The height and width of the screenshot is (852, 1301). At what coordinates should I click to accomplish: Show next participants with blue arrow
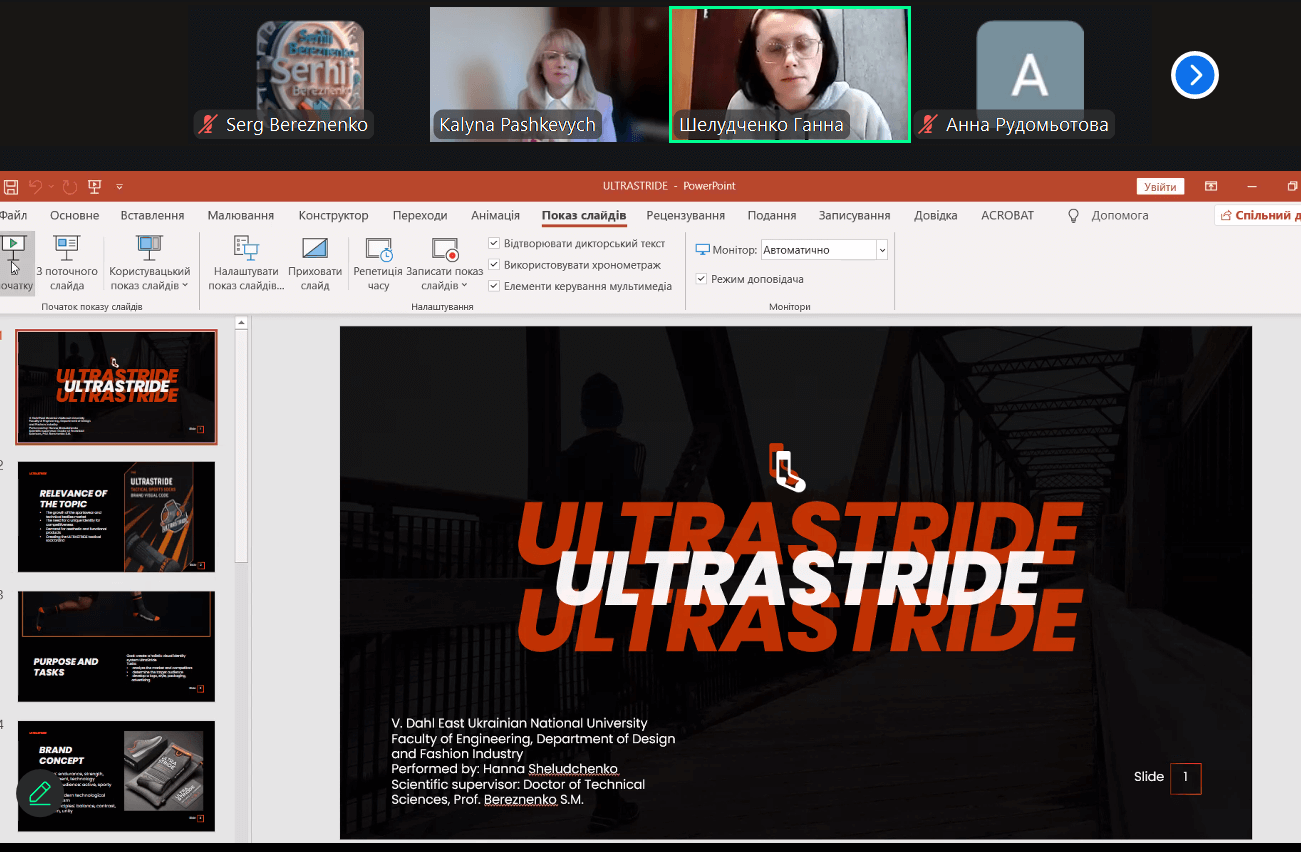[x=1194, y=75]
